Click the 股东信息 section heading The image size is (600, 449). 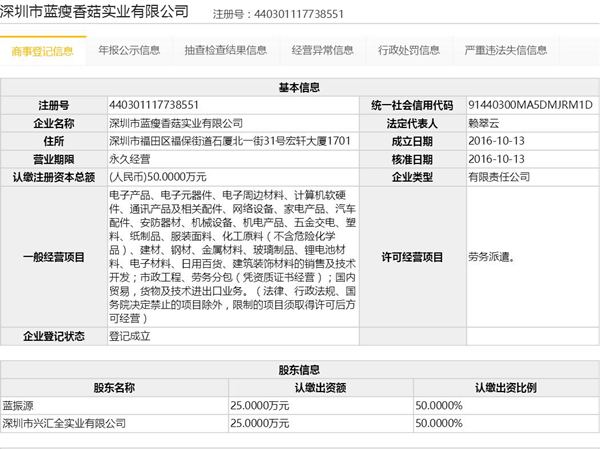click(x=299, y=370)
